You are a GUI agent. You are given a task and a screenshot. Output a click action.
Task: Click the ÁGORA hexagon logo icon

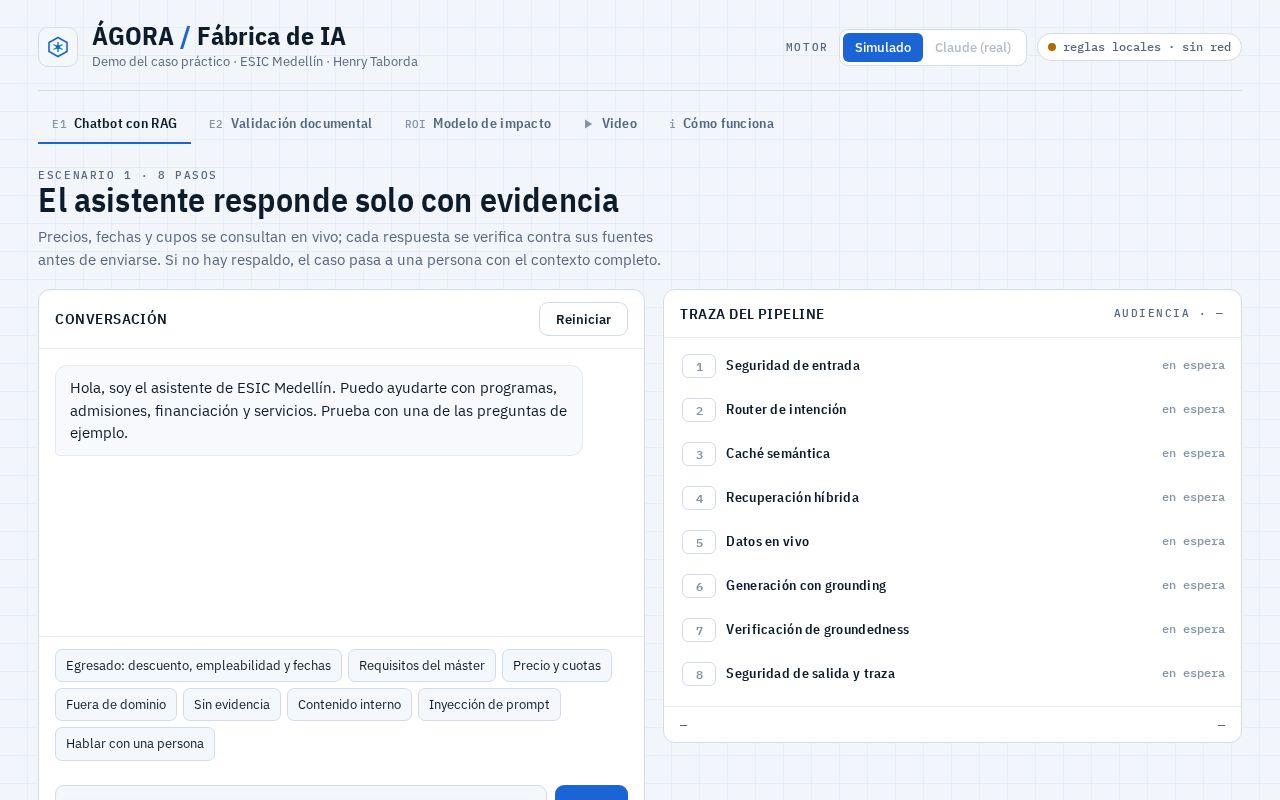pyautogui.click(x=58, y=47)
